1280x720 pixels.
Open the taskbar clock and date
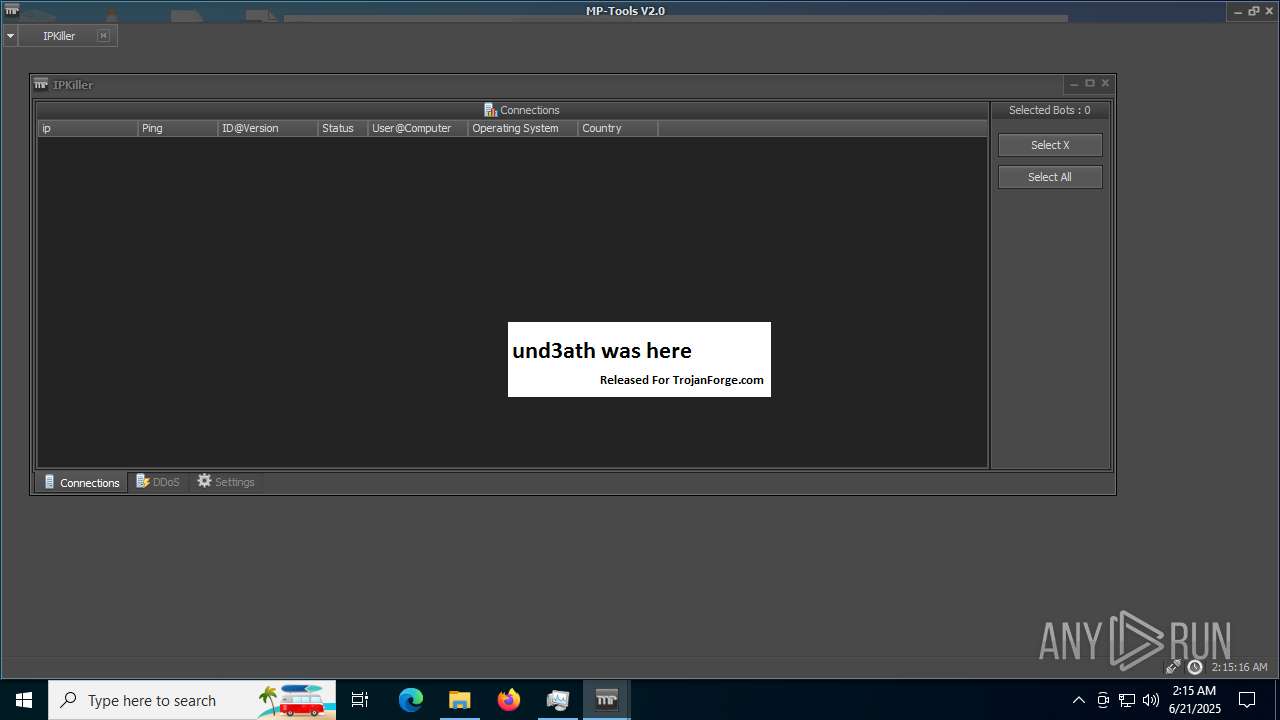1194,700
